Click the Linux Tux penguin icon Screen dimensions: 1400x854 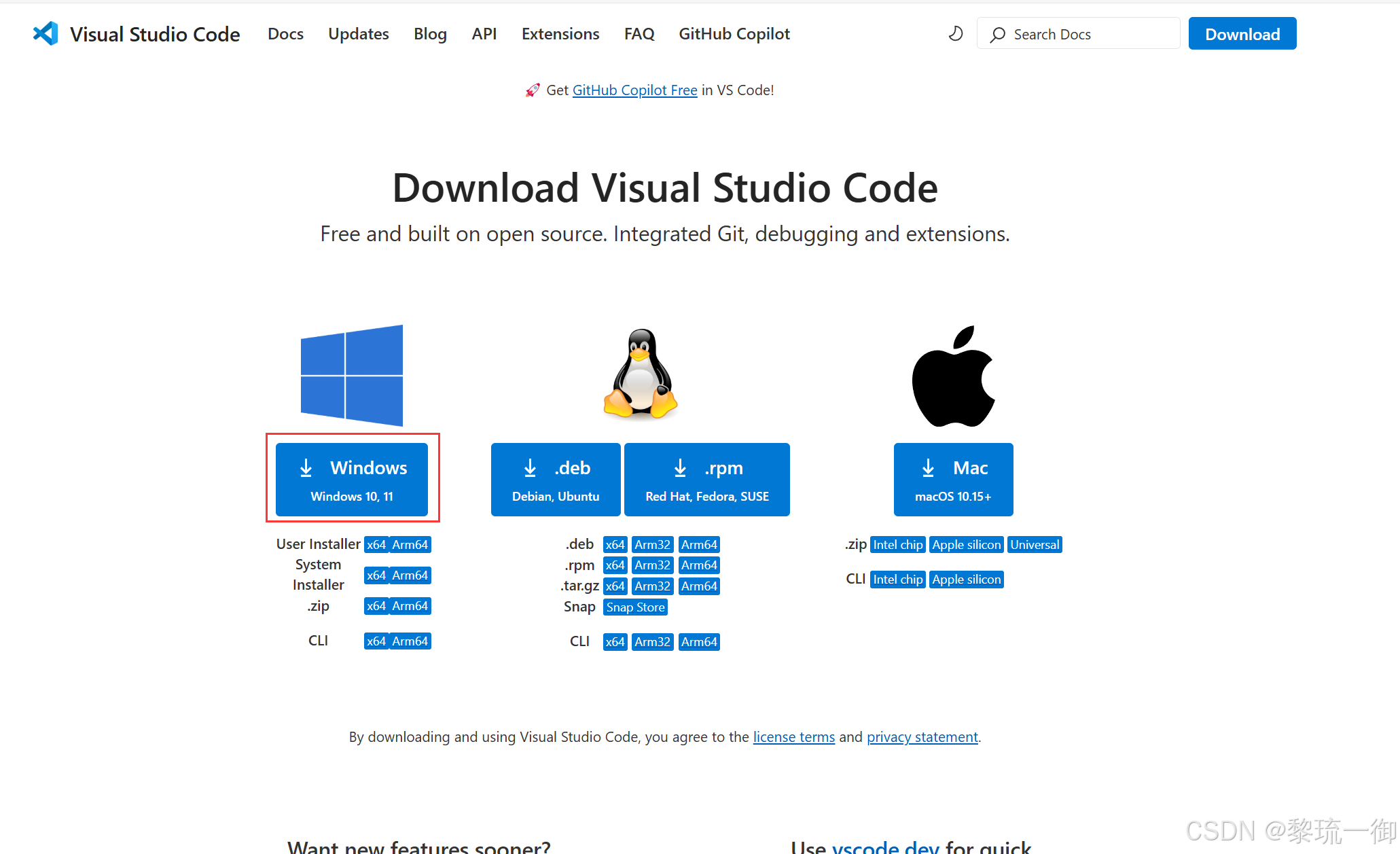click(x=640, y=374)
